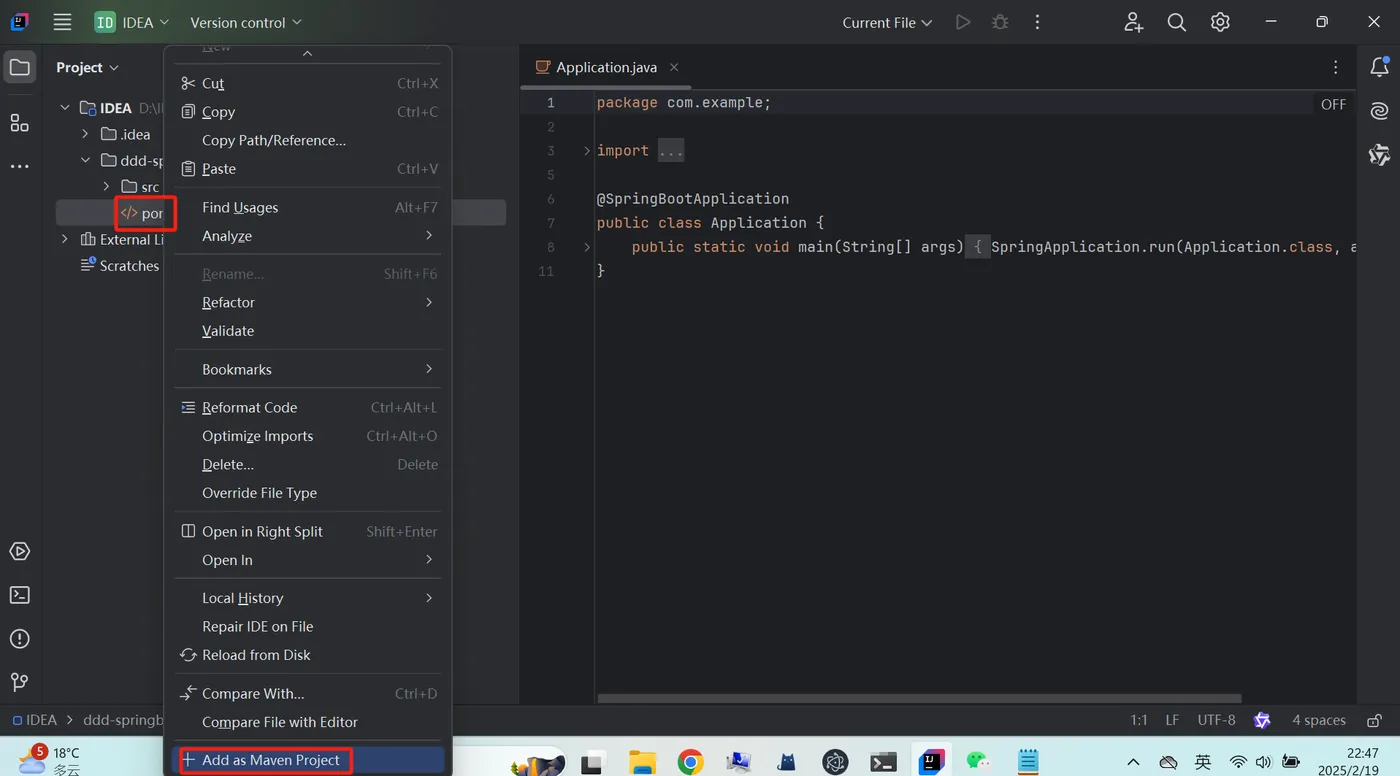
Task: Expand the .idea folder in project tree
Action: pyautogui.click(x=86, y=134)
